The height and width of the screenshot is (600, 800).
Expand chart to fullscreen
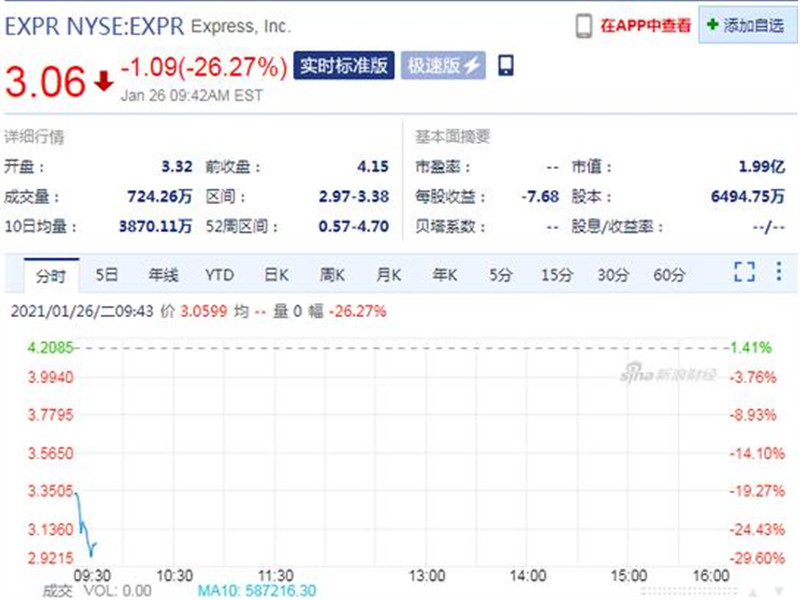[x=744, y=271]
